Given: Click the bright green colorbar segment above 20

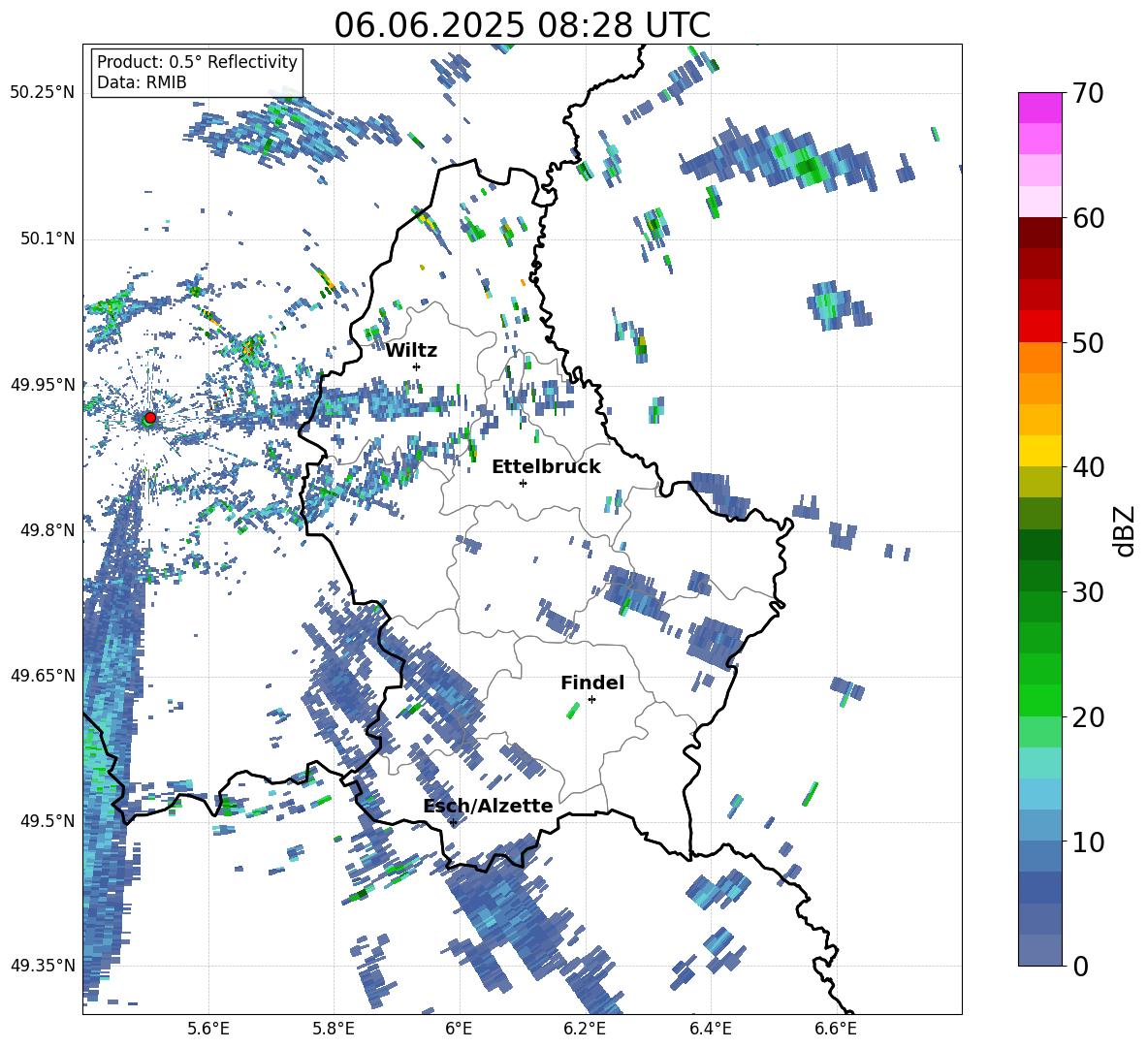Looking at the screenshot, I should click(x=1039, y=700).
